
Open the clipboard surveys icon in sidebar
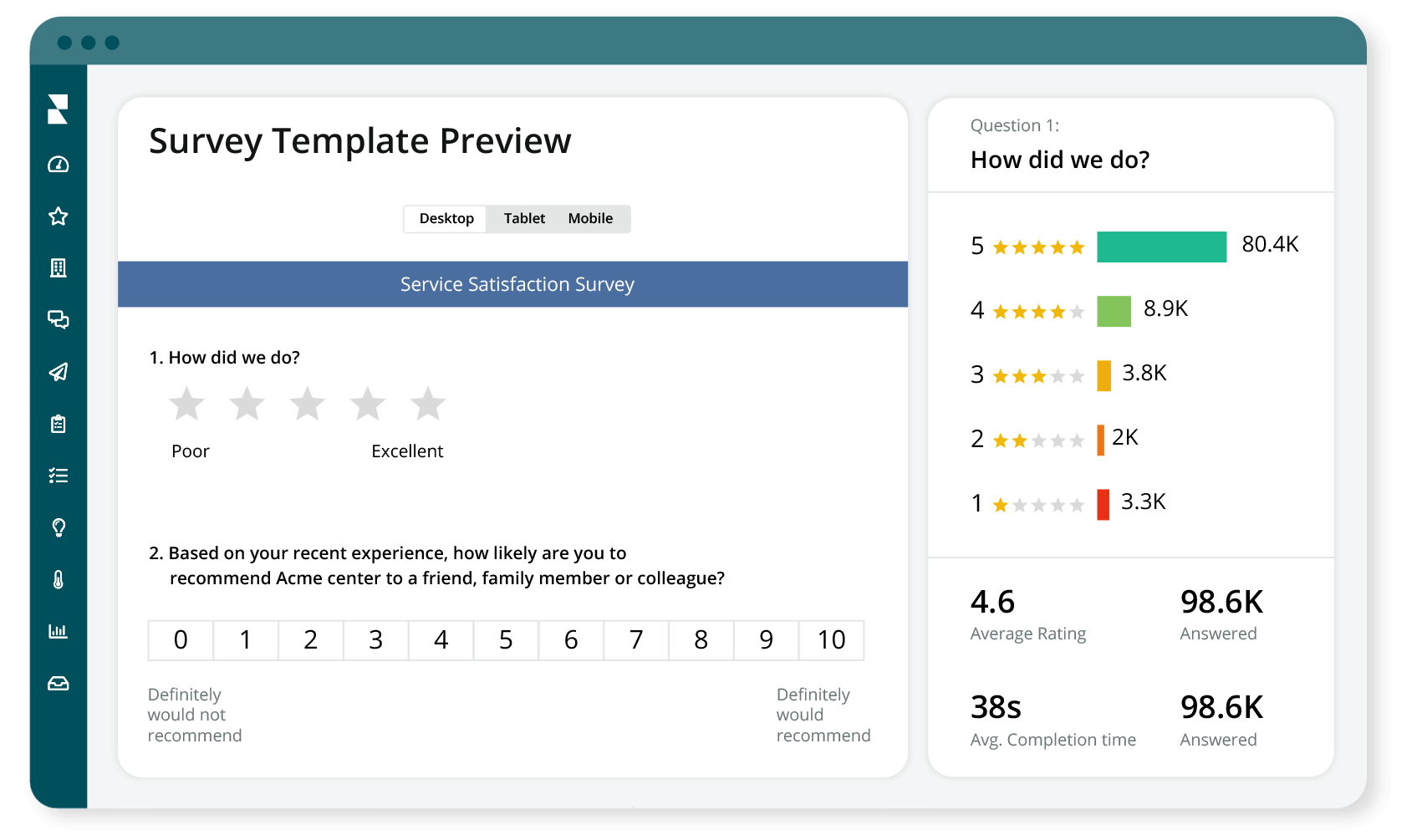[58, 424]
